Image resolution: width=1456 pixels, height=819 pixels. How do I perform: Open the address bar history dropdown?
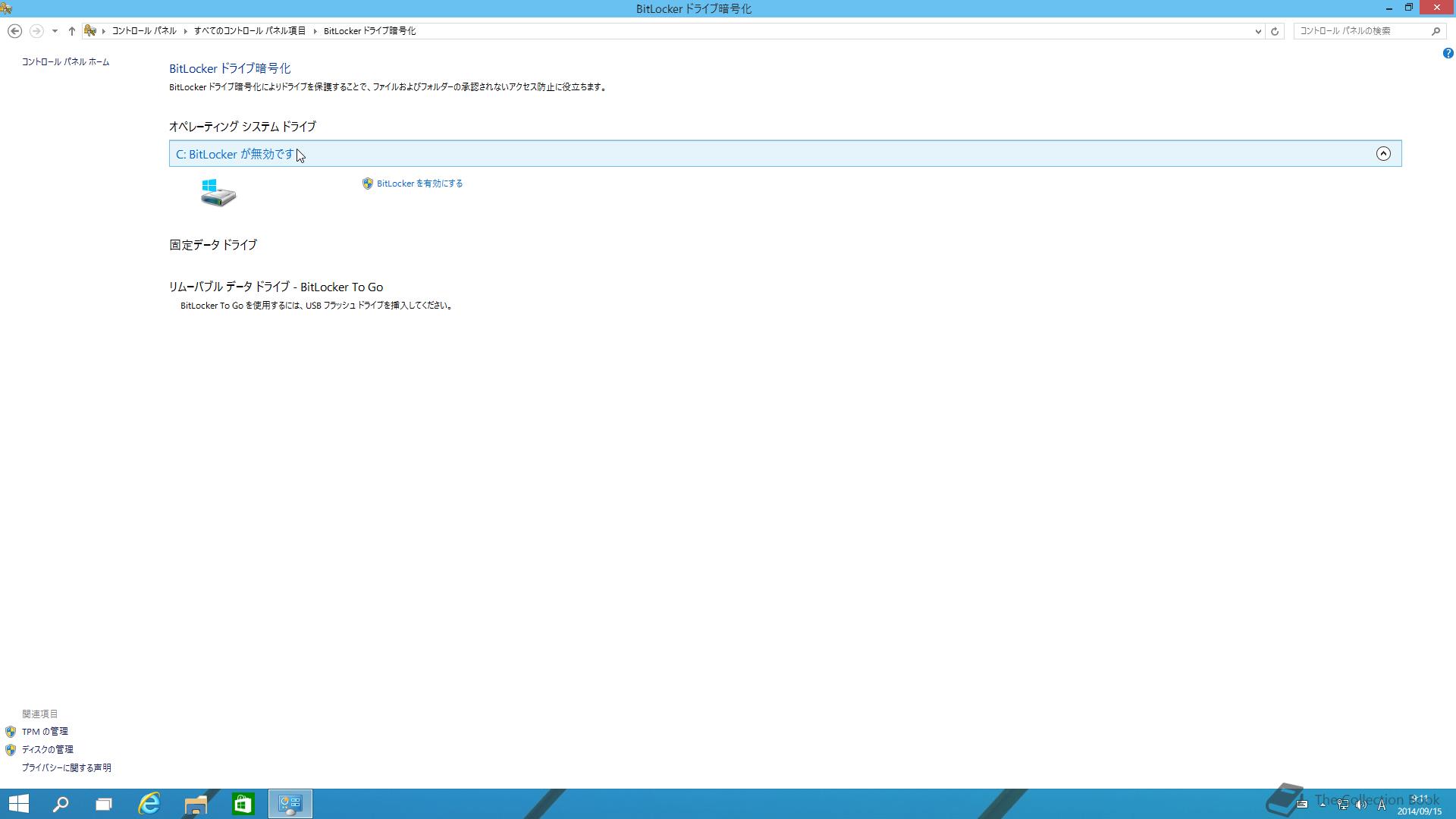click(x=1258, y=31)
